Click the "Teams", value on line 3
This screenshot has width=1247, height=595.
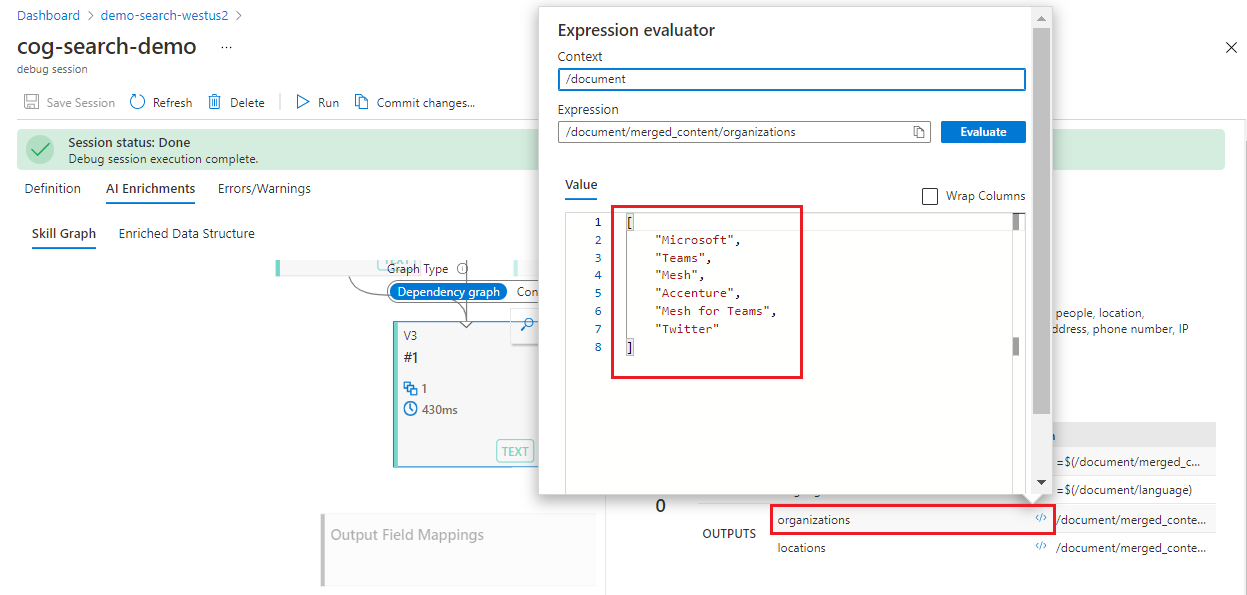[683, 258]
